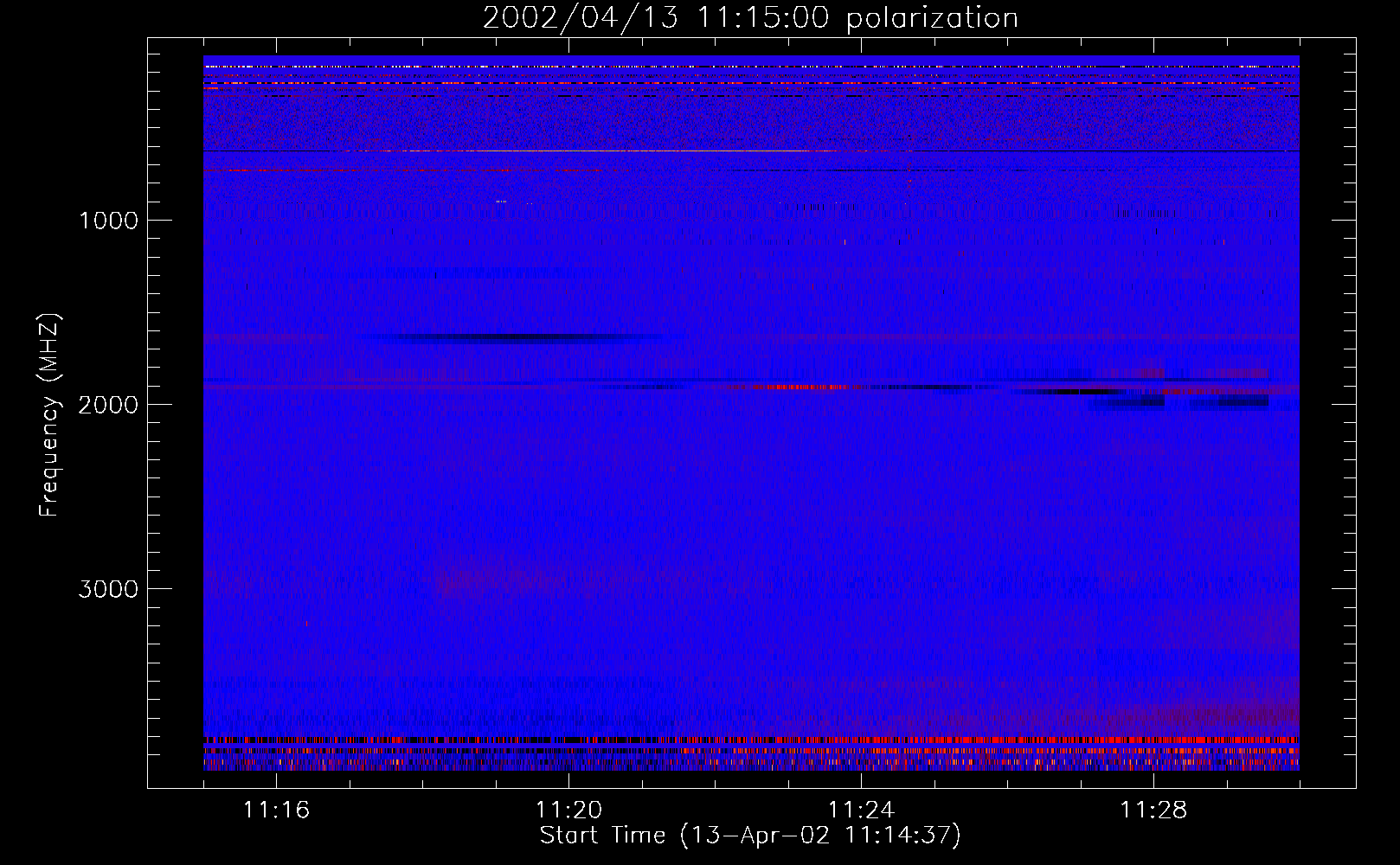Select the "Start Time (13-Apr-02 11:14:37)" axis label
1400x865 pixels.
[x=750, y=836]
